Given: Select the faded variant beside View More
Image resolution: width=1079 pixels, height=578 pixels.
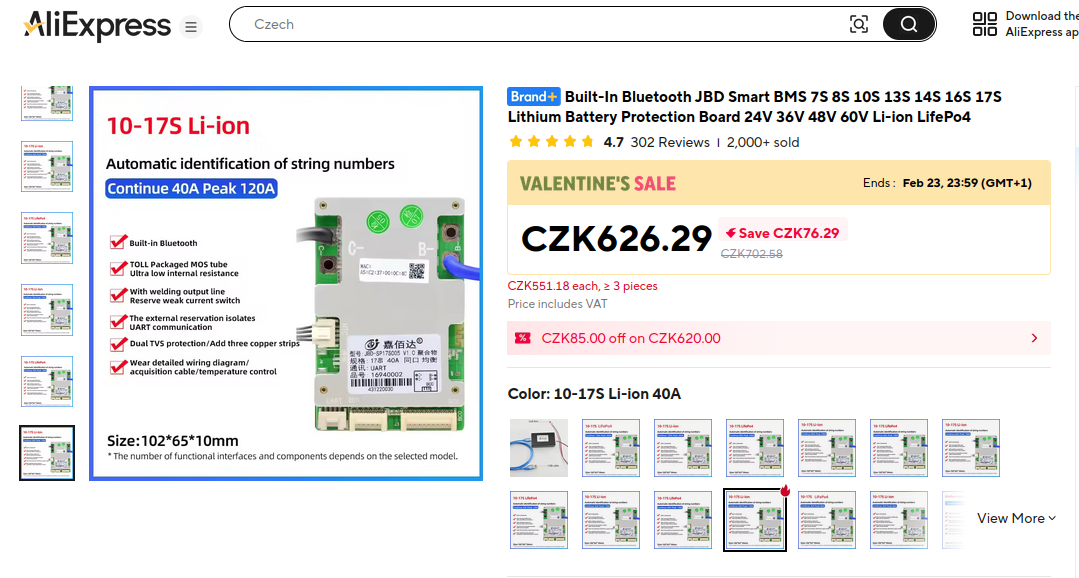Looking at the screenshot, I should [954, 520].
